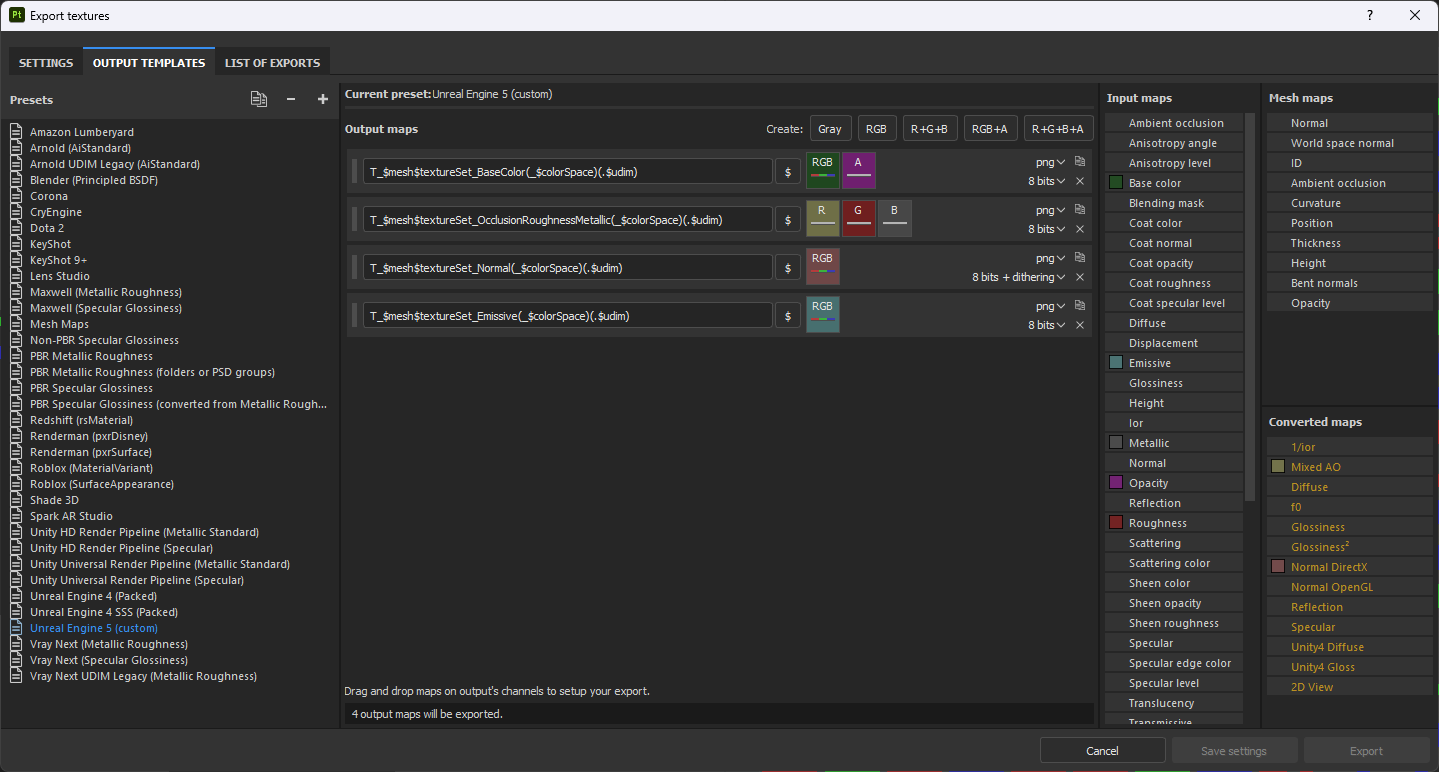Create a new R+G+B output map
This screenshot has width=1439, height=772.
tap(930, 129)
